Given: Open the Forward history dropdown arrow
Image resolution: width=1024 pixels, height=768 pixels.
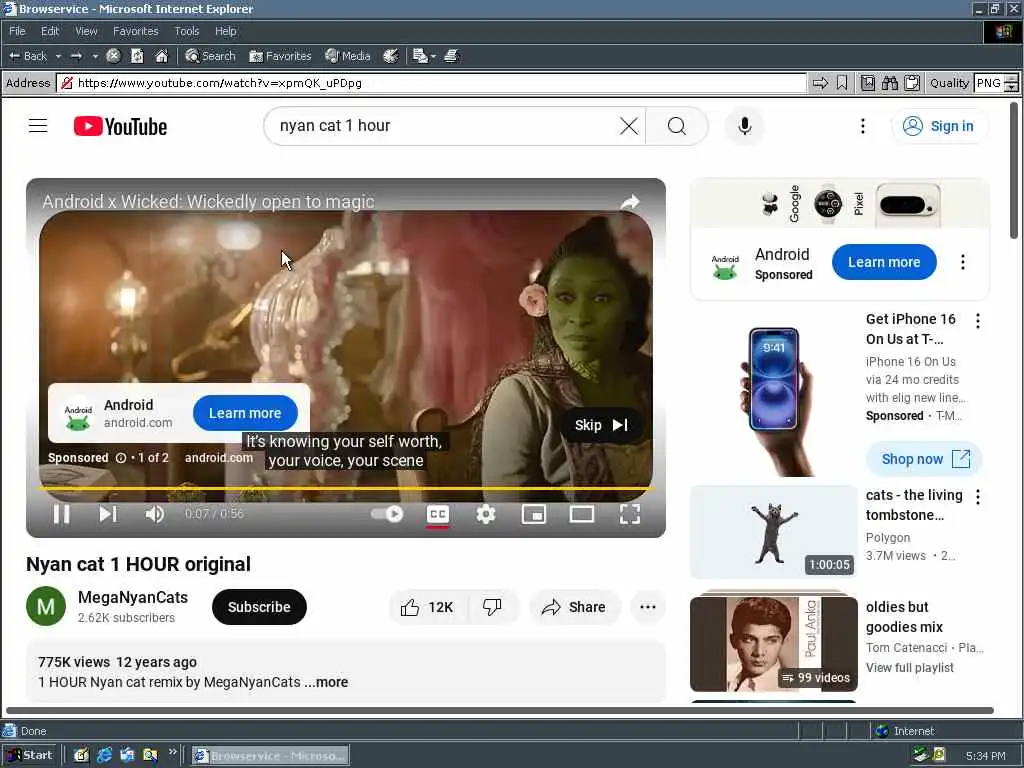Looking at the screenshot, I should (95, 56).
